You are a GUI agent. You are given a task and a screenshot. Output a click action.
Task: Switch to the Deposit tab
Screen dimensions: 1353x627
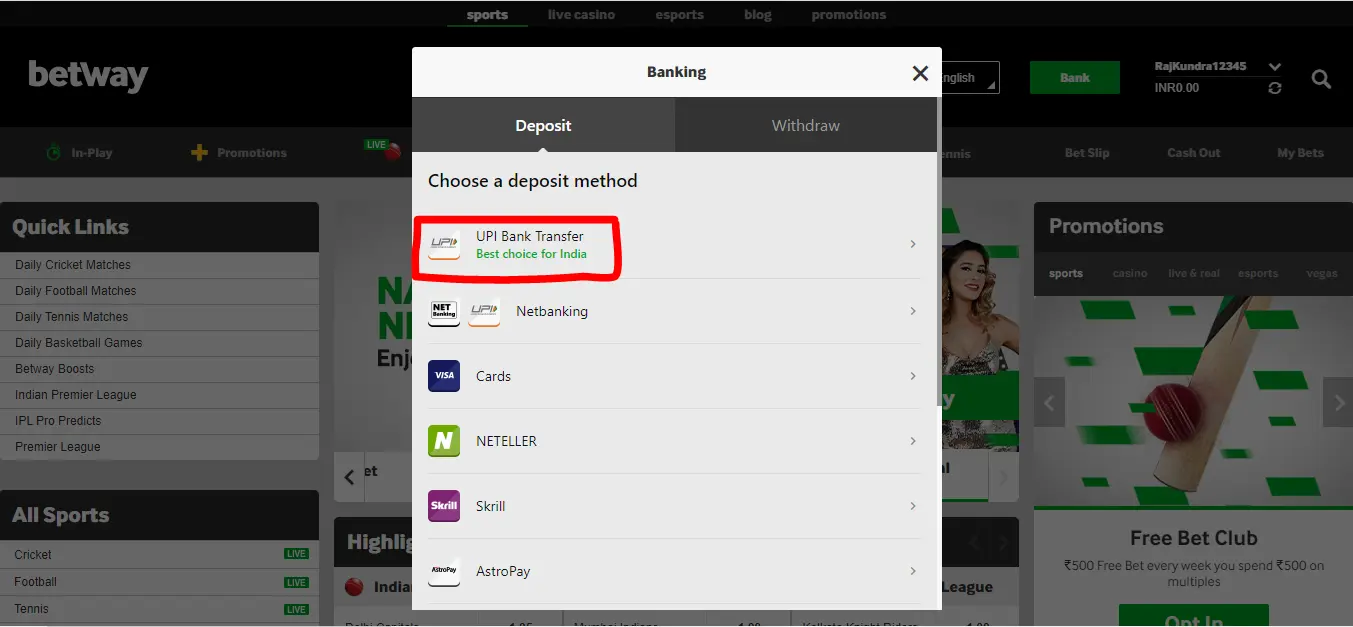pos(543,125)
